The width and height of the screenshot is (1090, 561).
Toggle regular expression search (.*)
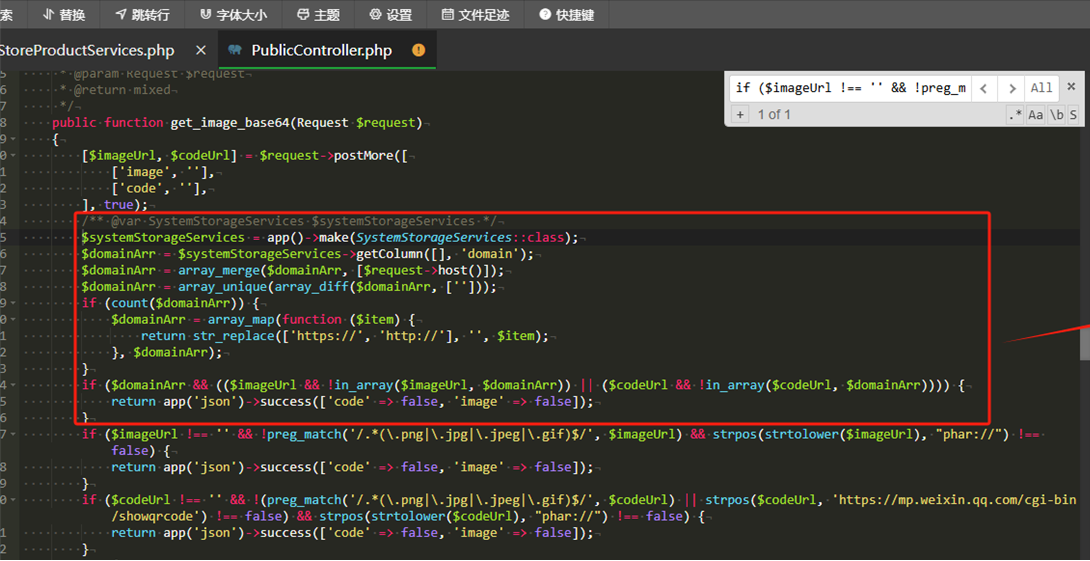tap(1015, 115)
